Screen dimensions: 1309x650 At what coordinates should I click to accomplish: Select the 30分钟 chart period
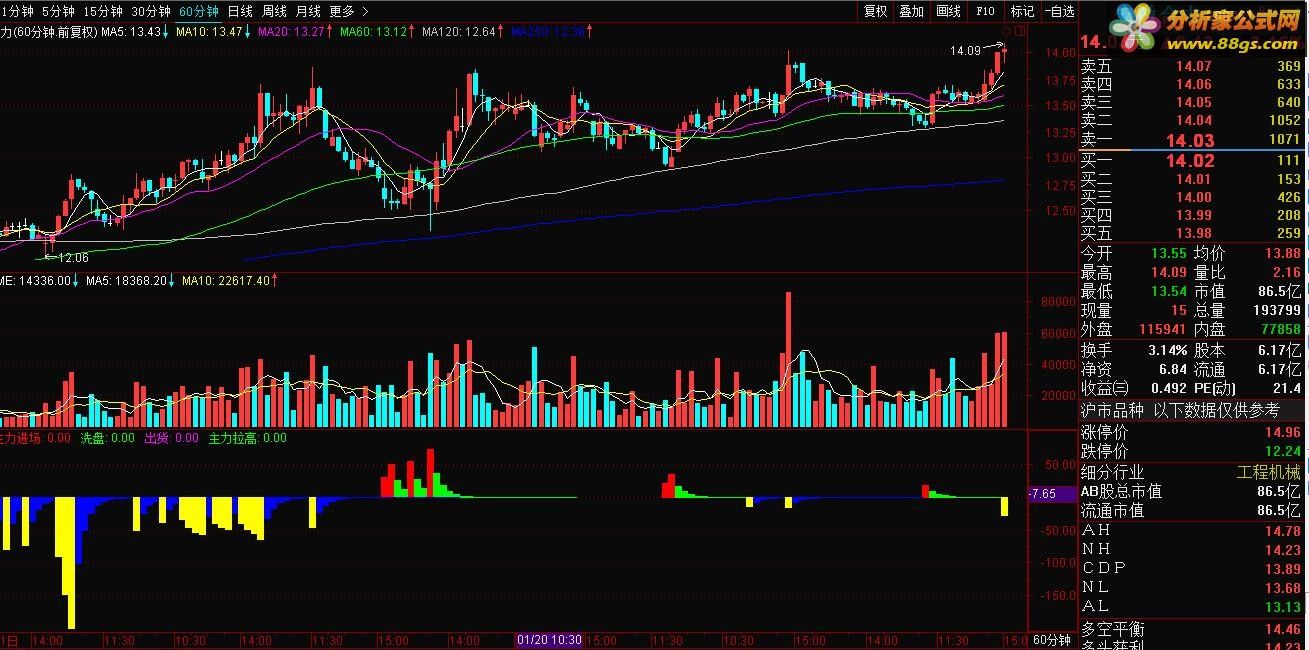pos(151,11)
